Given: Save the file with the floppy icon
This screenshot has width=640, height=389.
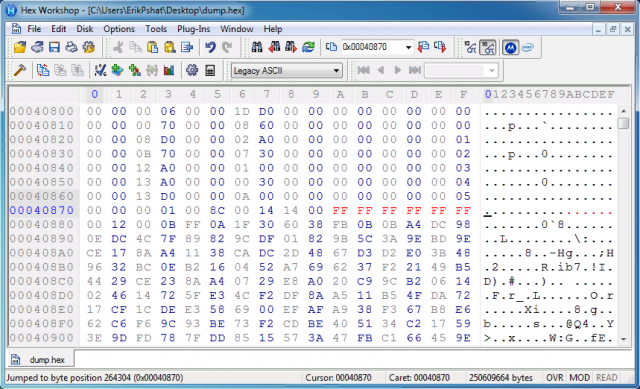Looking at the screenshot, I should [x=54, y=47].
